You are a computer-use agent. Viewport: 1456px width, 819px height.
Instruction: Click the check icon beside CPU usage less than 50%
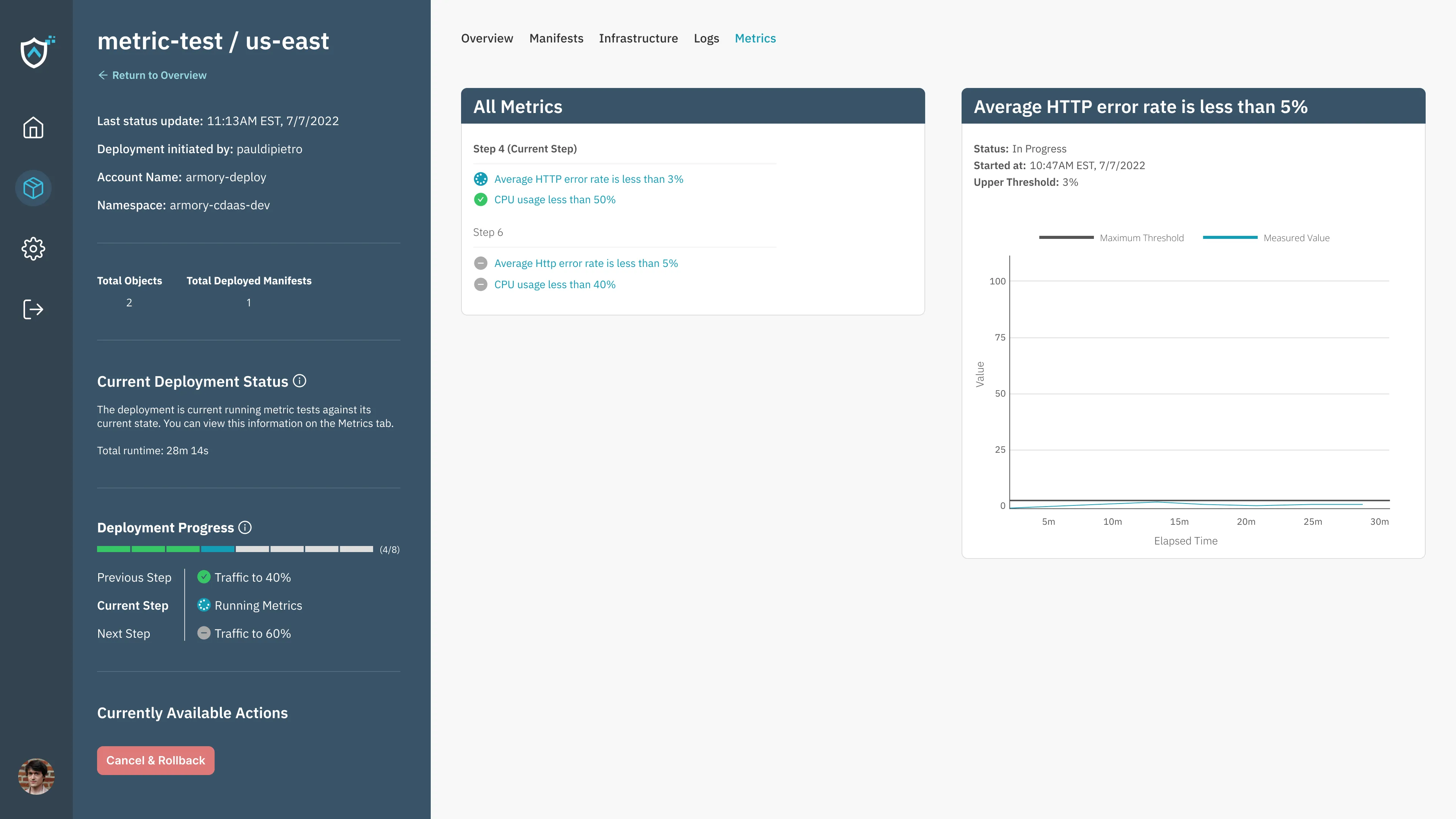pyautogui.click(x=481, y=199)
